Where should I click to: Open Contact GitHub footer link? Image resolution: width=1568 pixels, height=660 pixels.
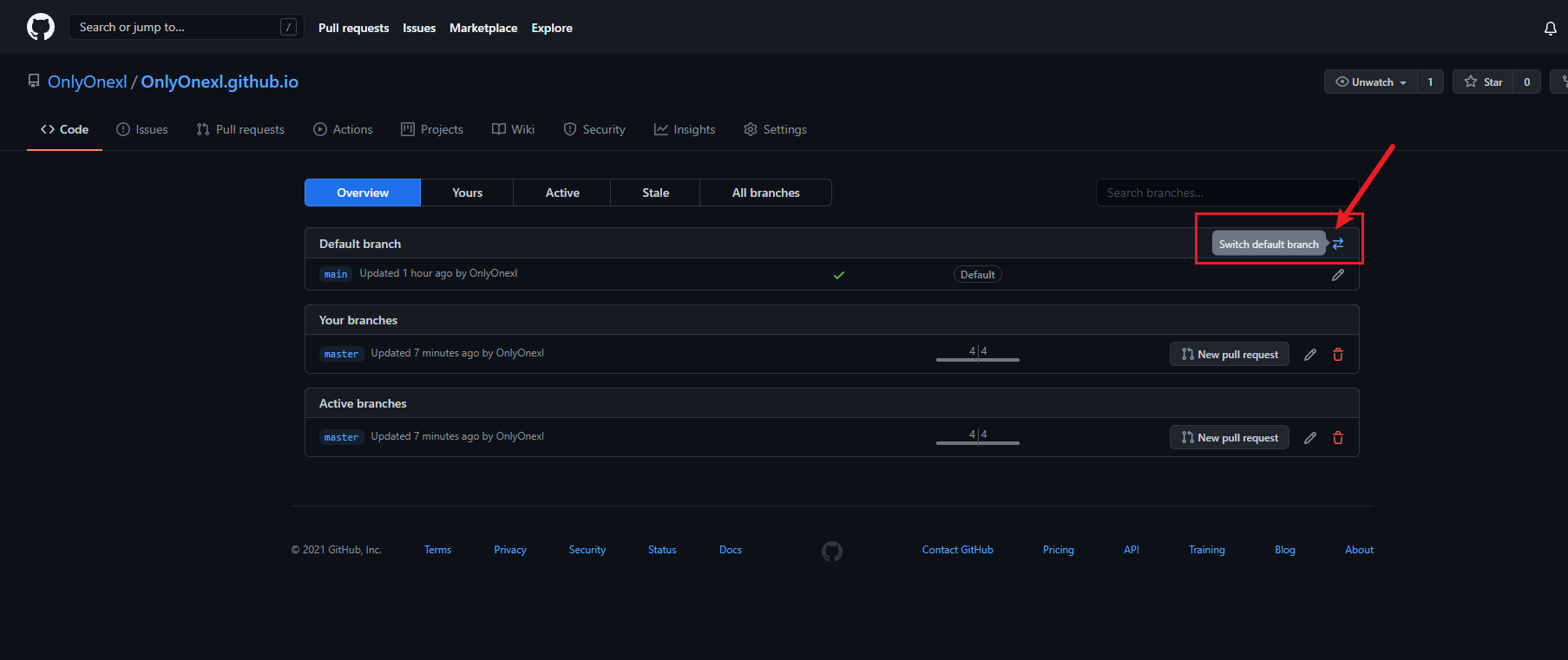(x=958, y=550)
